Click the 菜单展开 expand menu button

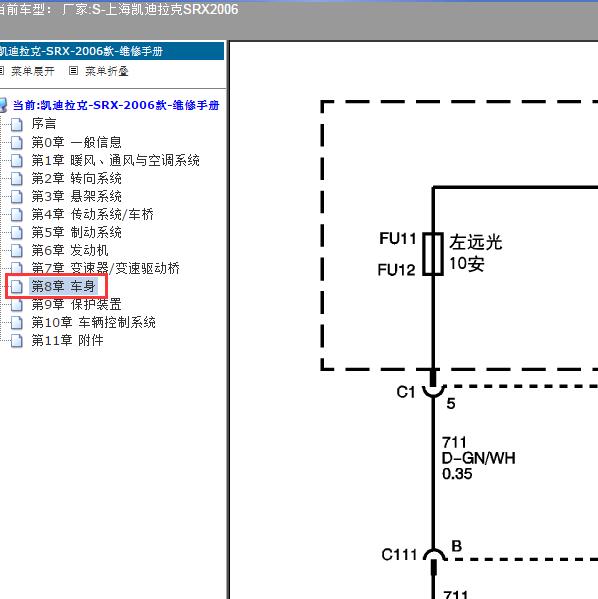click(x=33, y=71)
